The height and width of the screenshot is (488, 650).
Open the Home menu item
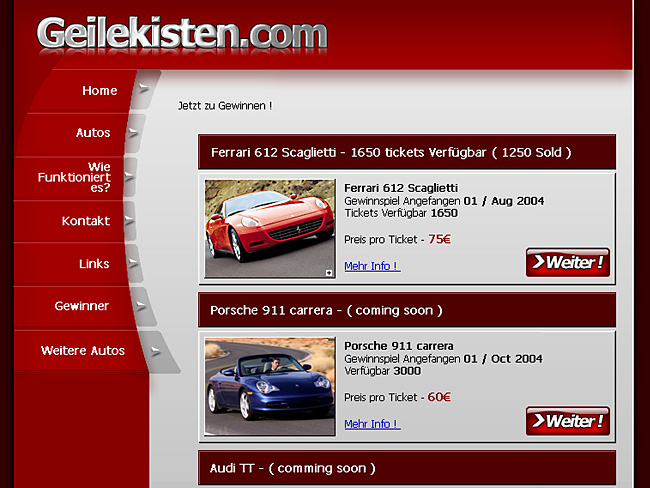coord(99,91)
